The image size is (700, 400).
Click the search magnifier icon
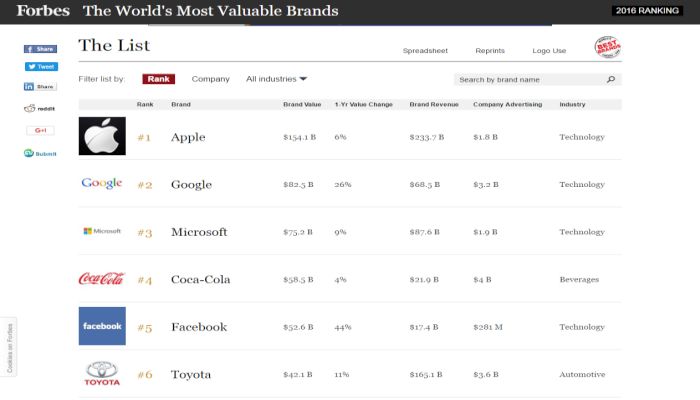pos(611,79)
